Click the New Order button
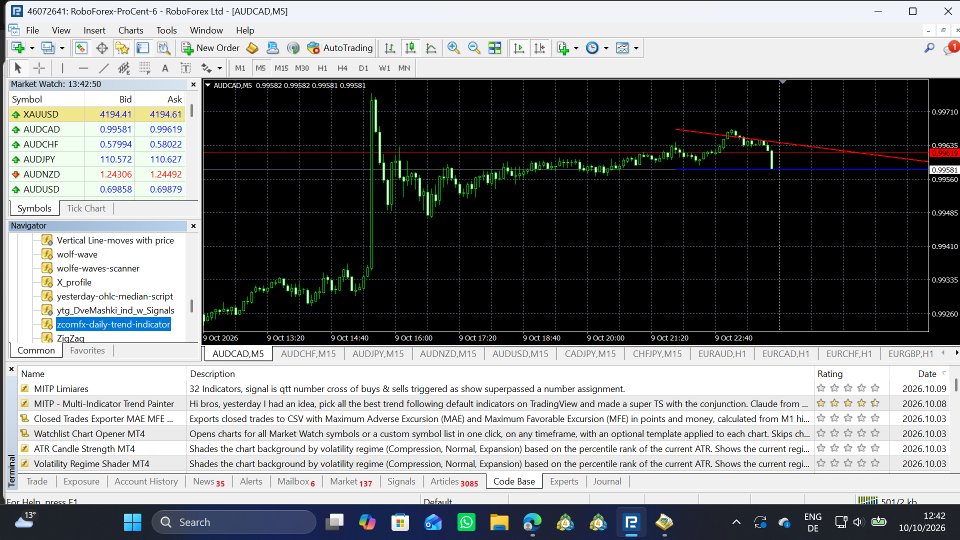 [x=210, y=48]
